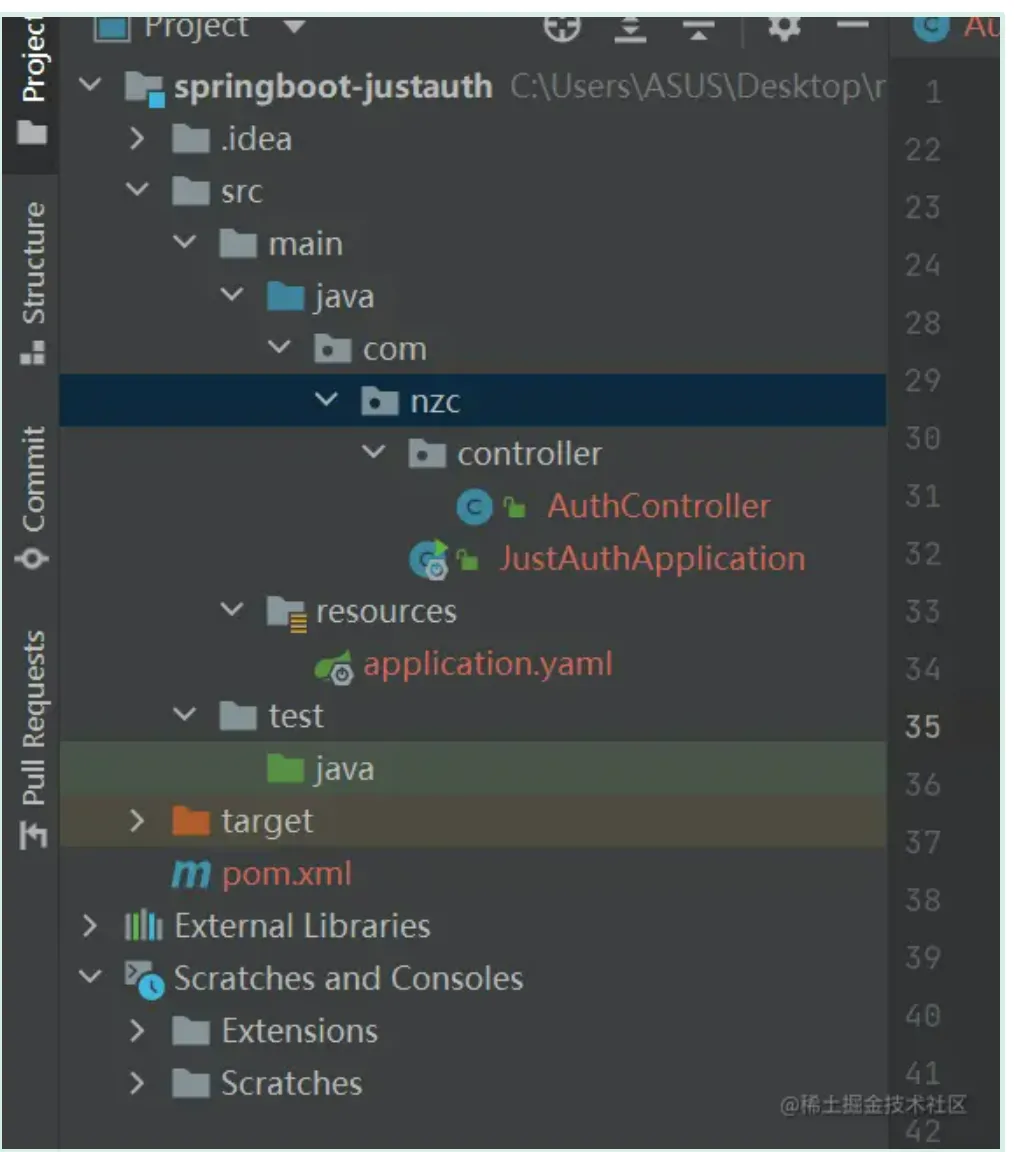The height and width of the screenshot is (1152, 1014).
Task: Click the application.yaml Spring config icon
Action: 334,666
